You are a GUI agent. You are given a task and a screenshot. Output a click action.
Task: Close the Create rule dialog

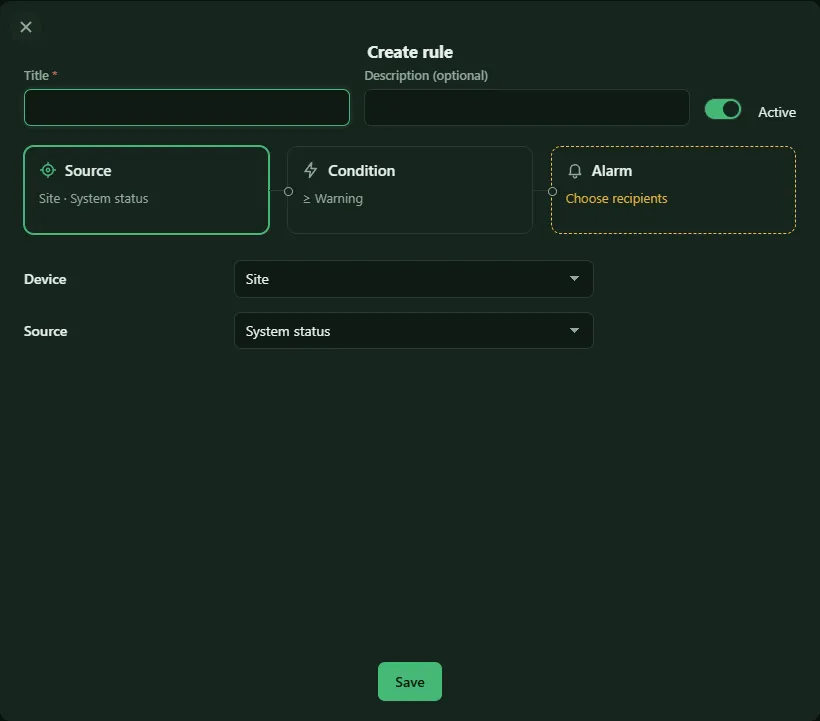click(x=26, y=27)
